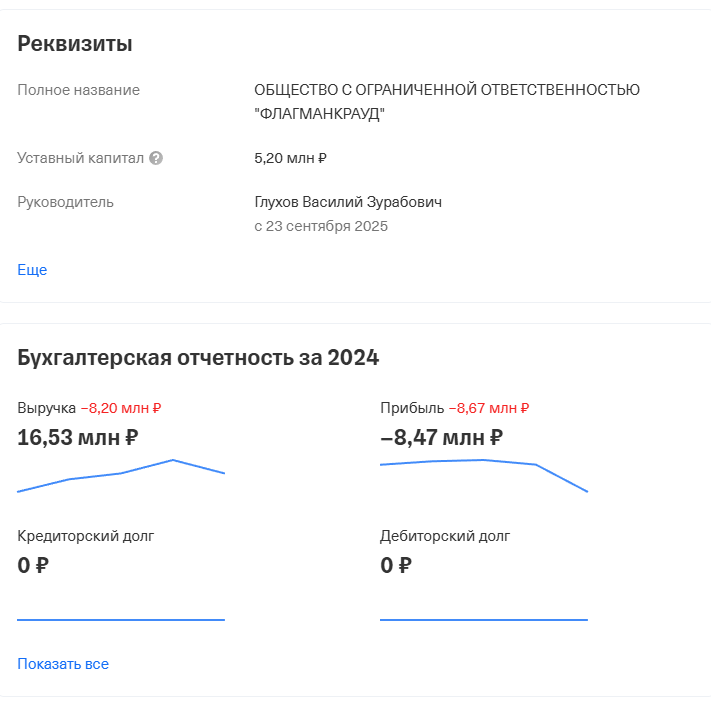Click the Выручка revenue trend chart
Image resolution: width=711 pixels, height=705 pixels.
pos(121,475)
